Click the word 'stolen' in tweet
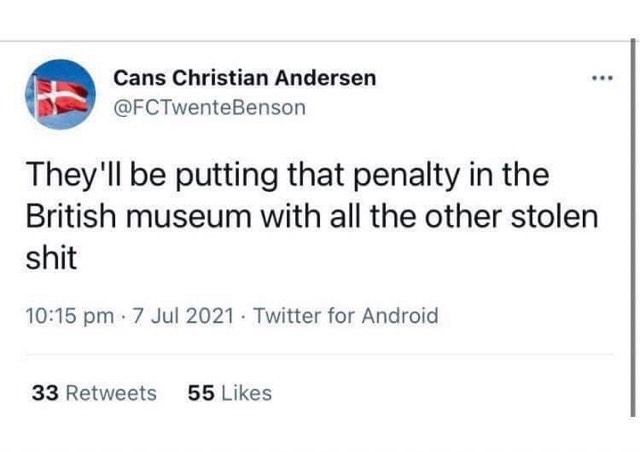Image resolution: width=640 pixels, height=452 pixels. [555, 216]
